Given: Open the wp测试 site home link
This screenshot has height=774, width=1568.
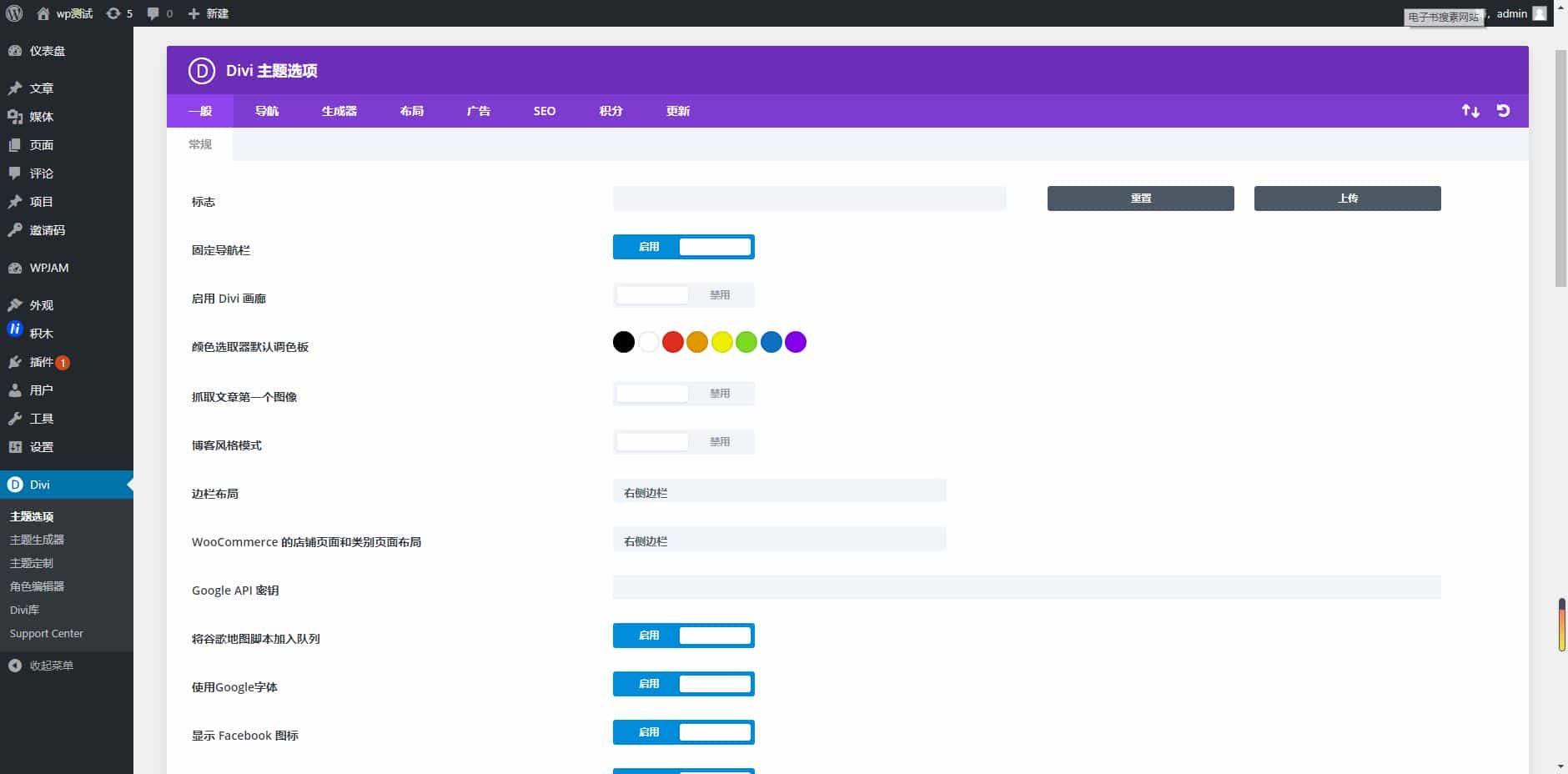Looking at the screenshot, I should pyautogui.click(x=65, y=13).
